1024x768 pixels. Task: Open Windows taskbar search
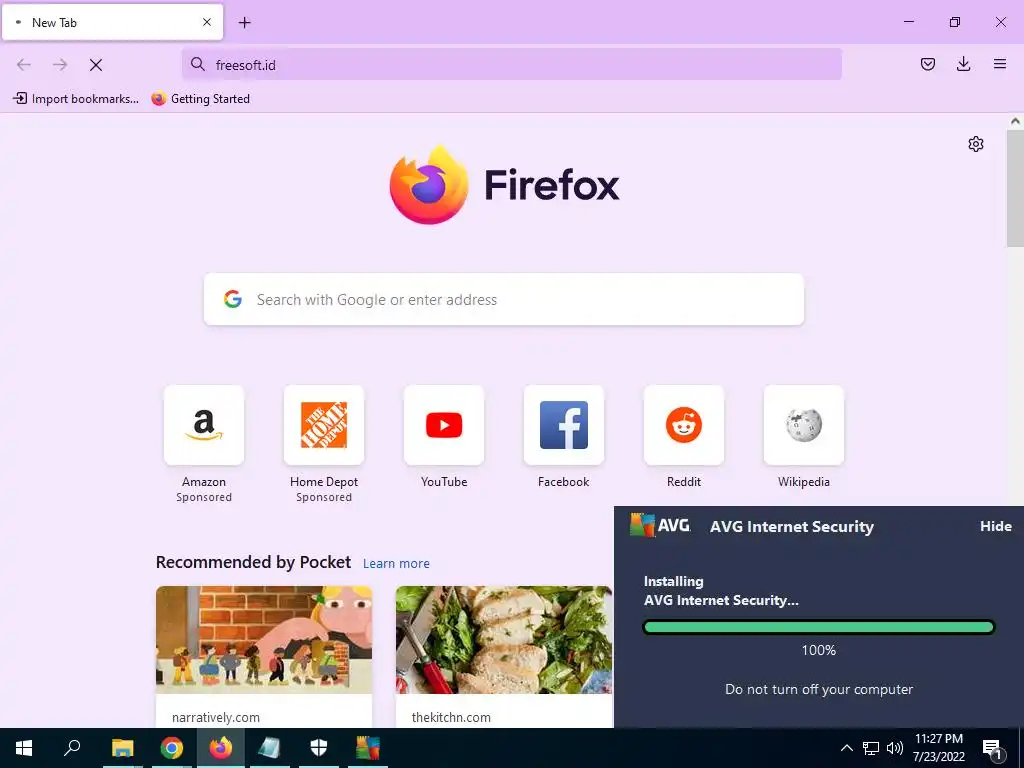pyautogui.click(x=72, y=748)
